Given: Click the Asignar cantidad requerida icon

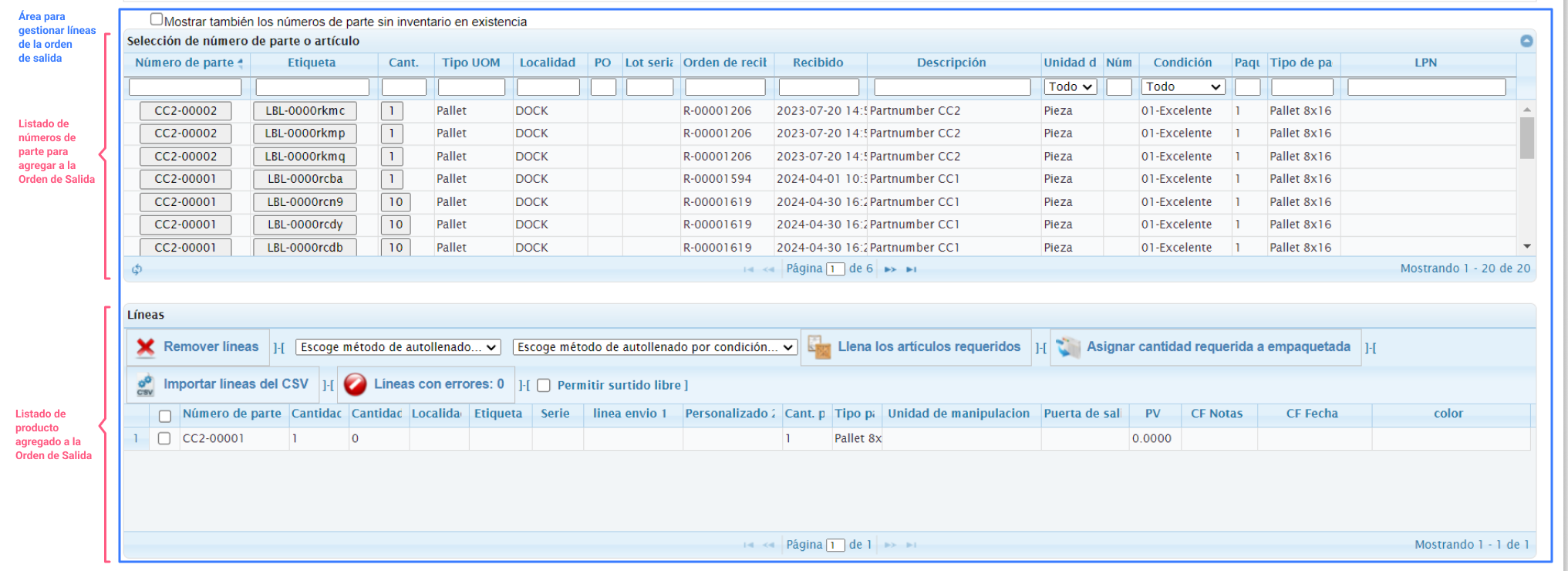Looking at the screenshot, I should (x=1068, y=347).
